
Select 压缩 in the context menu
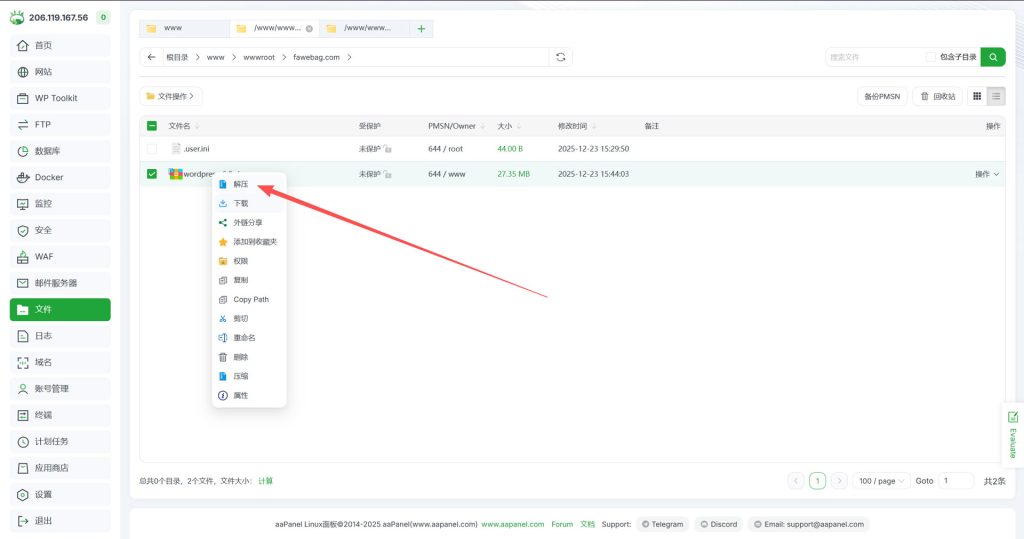(x=240, y=376)
